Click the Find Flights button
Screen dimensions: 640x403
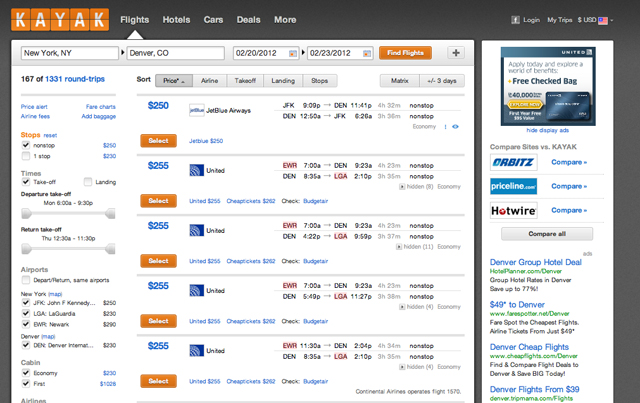click(x=405, y=53)
